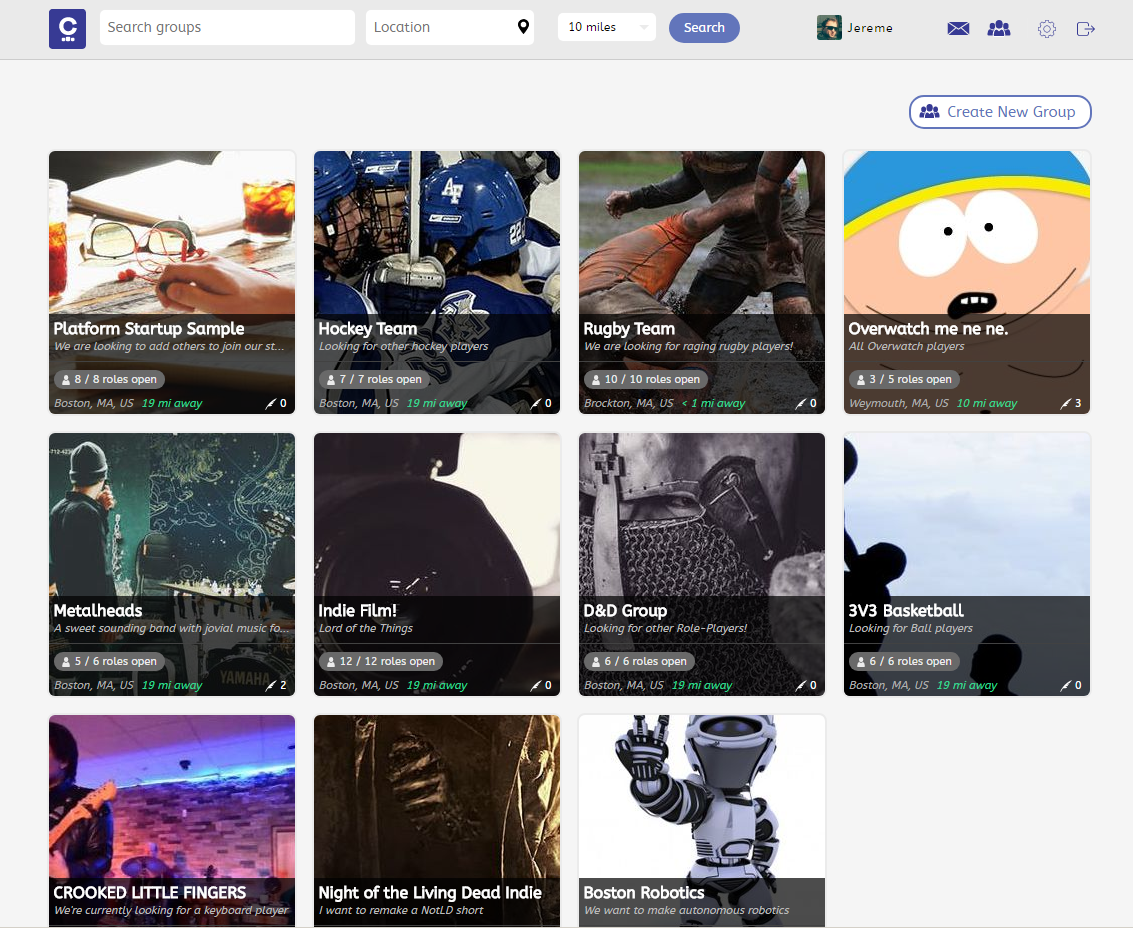Open the Hockey Team group title
1133x929 pixels.
click(x=368, y=329)
